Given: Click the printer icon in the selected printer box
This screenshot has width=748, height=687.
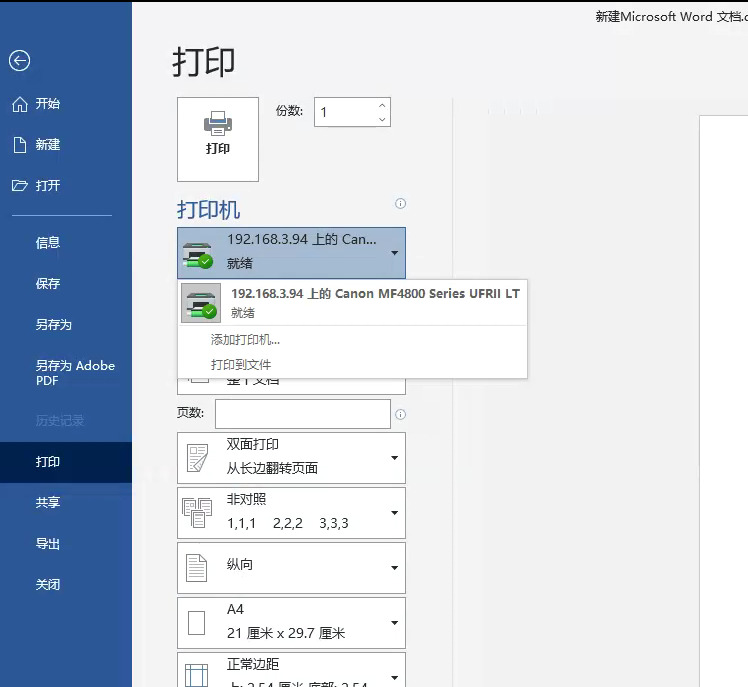Looking at the screenshot, I should click(x=197, y=255).
